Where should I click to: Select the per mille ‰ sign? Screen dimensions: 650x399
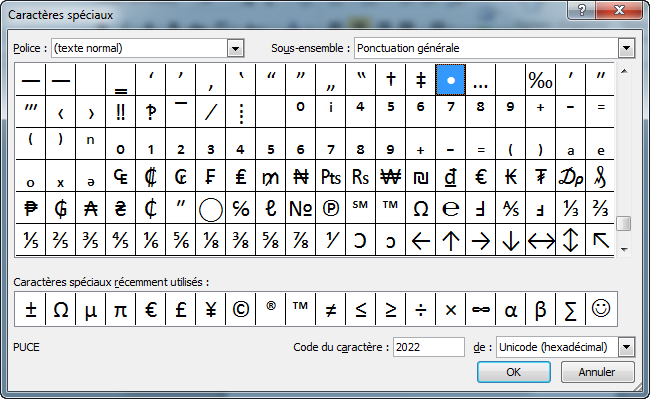(541, 80)
